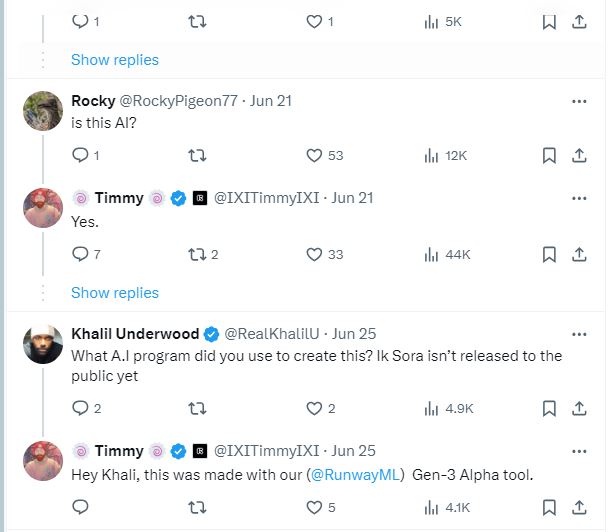Like Rocky's "is this AI?" tweet
Viewport: 609px width, 532px height.
pos(314,155)
